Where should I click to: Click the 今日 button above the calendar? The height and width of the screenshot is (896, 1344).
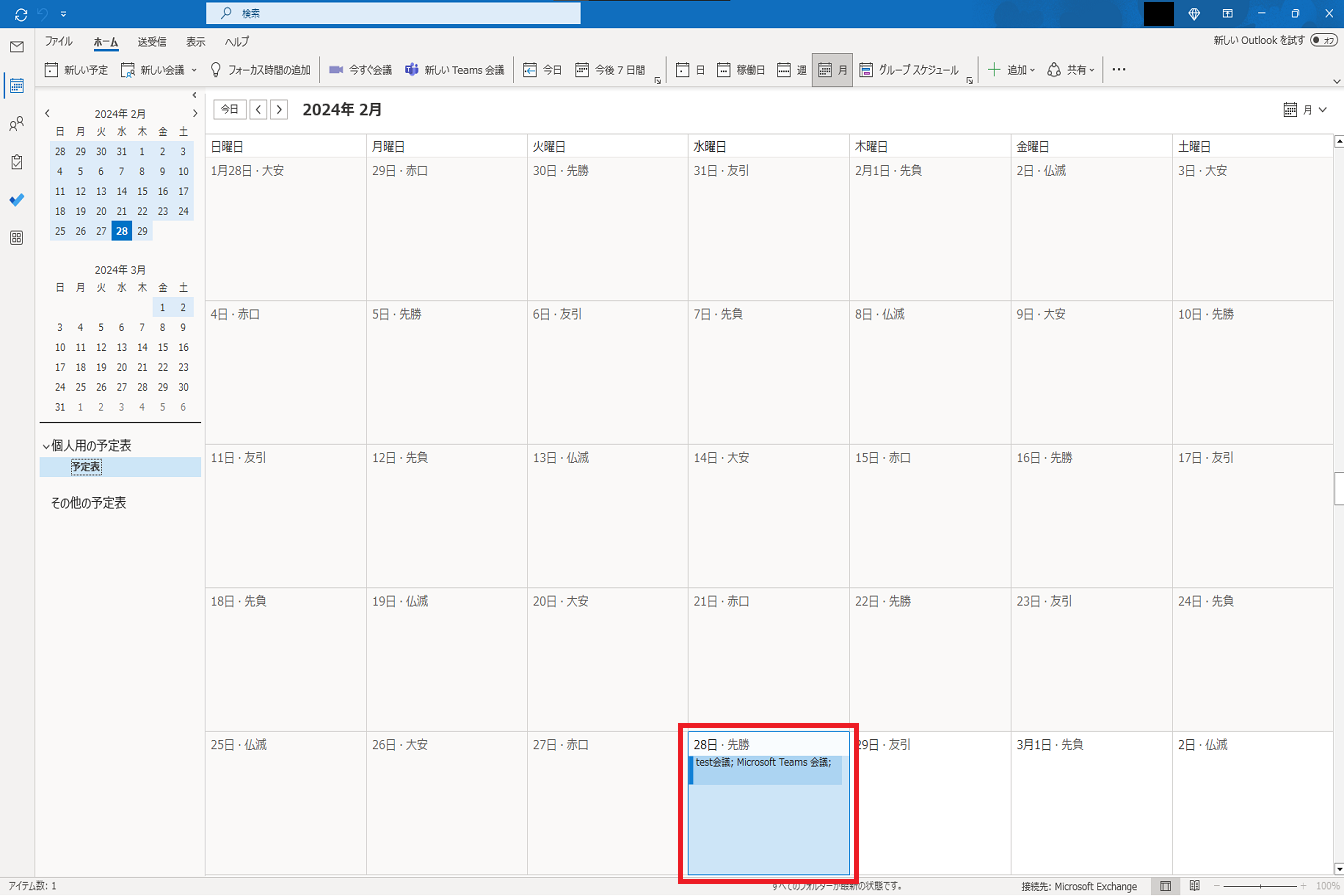[x=230, y=109]
